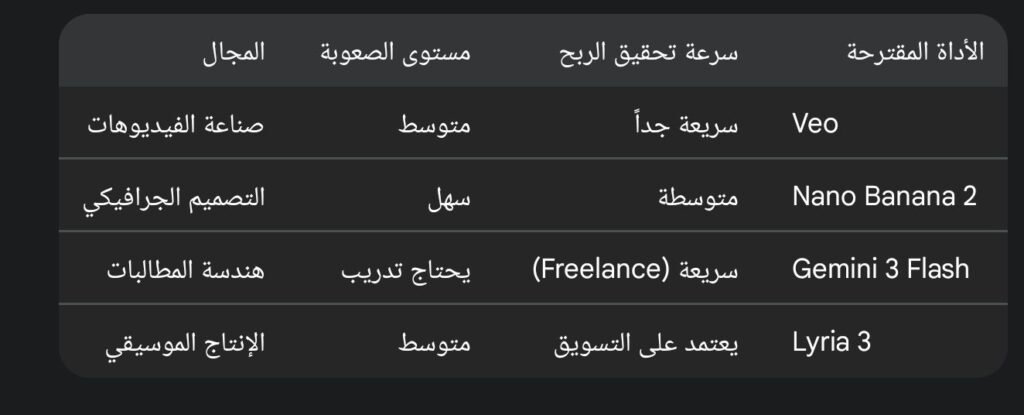Click the متوسطة profit speed cell

(x=700, y=196)
